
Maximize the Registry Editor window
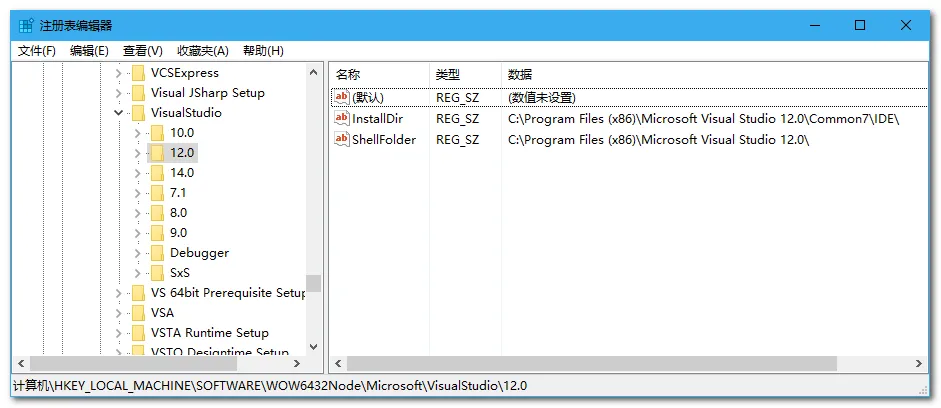(860, 25)
